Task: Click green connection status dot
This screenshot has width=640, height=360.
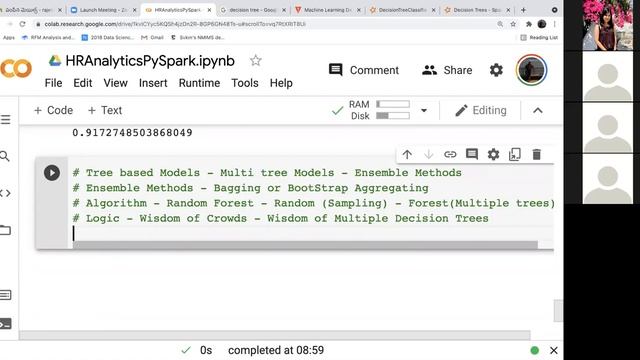Action: (x=534, y=350)
